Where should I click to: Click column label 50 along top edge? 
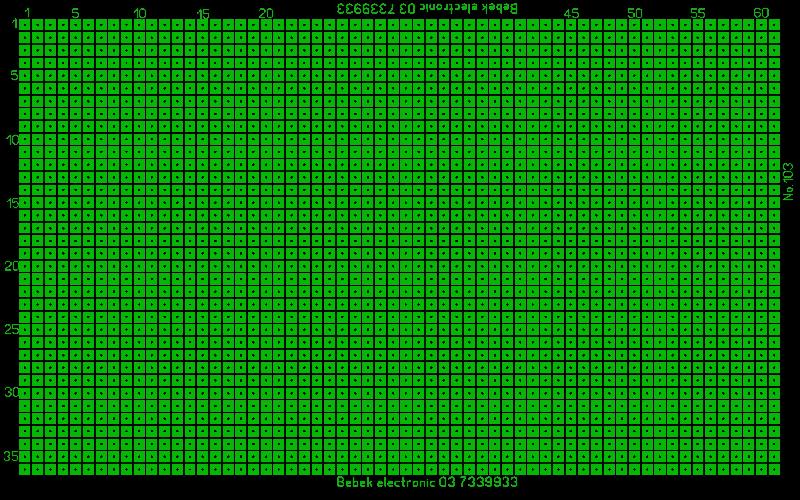tap(635, 13)
